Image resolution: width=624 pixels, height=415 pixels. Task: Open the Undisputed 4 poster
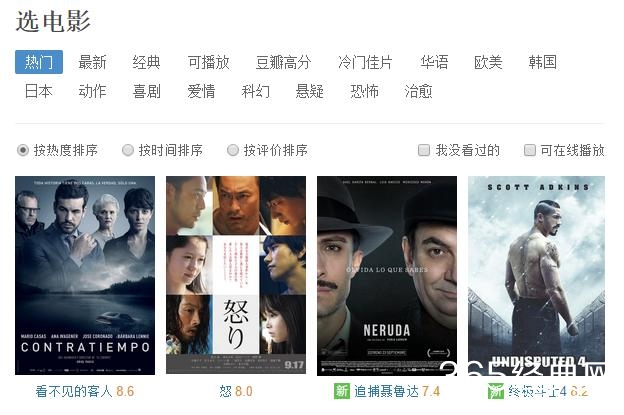coord(536,275)
